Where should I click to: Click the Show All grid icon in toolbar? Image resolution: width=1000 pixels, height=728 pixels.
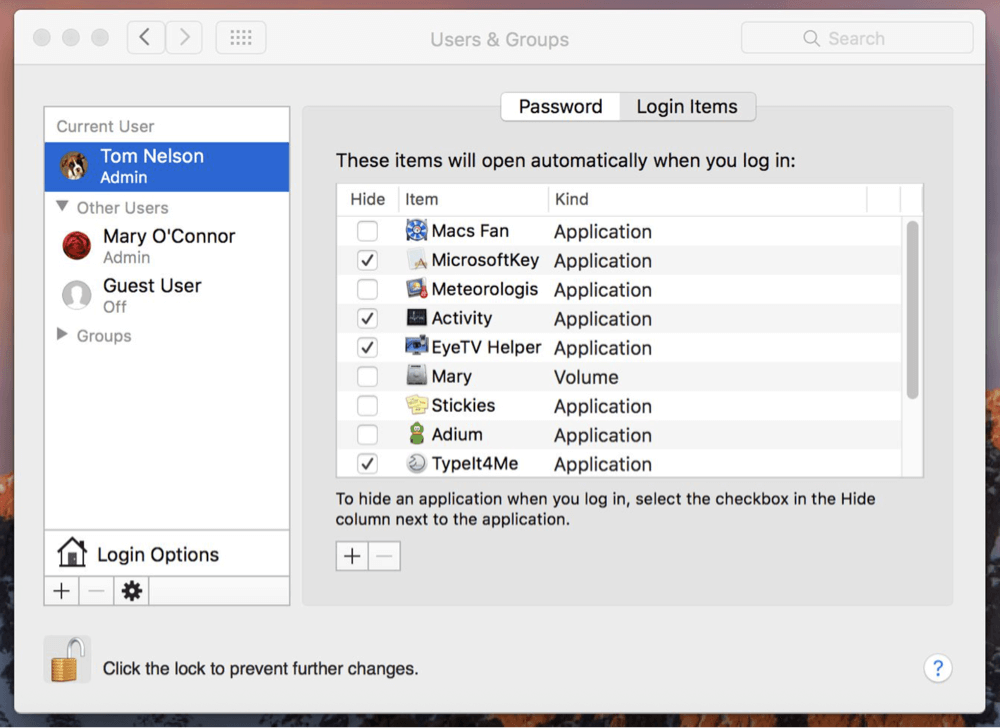(x=240, y=37)
